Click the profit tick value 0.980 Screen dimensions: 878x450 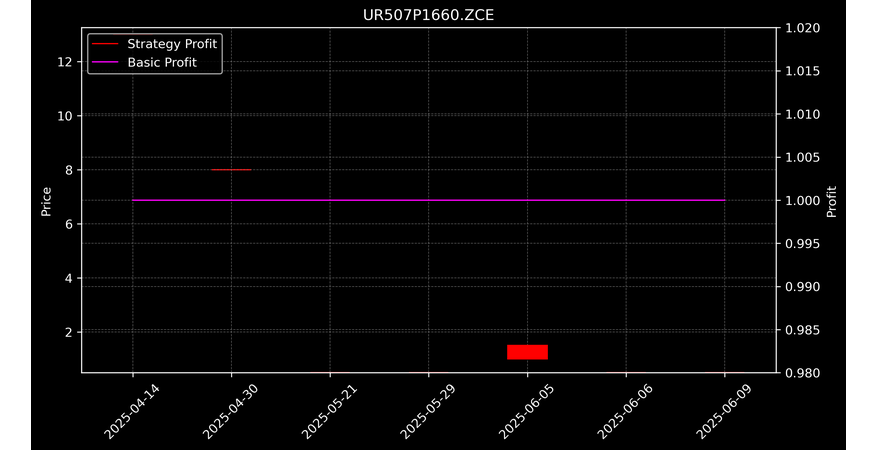pos(801,373)
